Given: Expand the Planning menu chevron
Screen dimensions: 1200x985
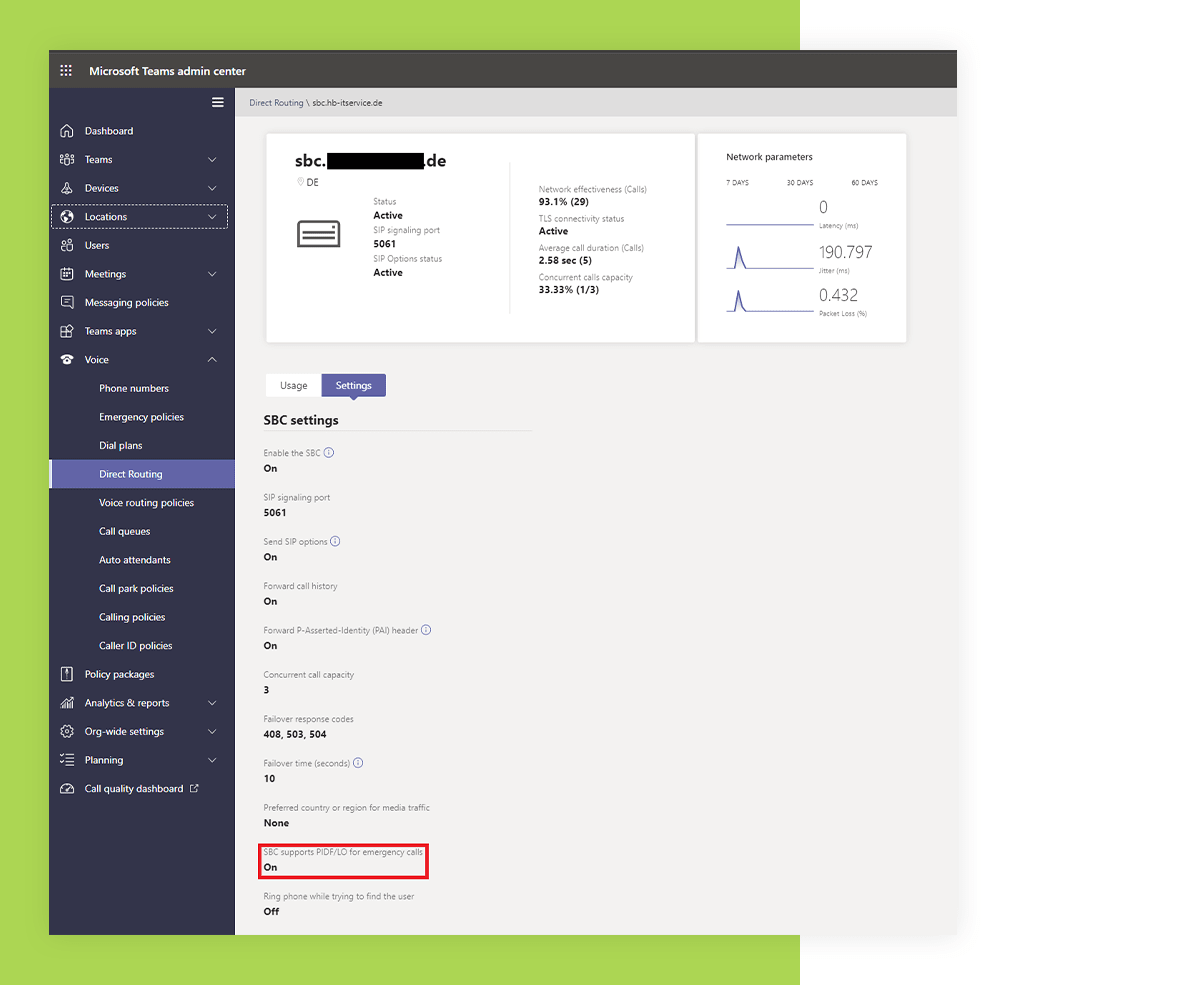Looking at the screenshot, I should pos(212,760).
